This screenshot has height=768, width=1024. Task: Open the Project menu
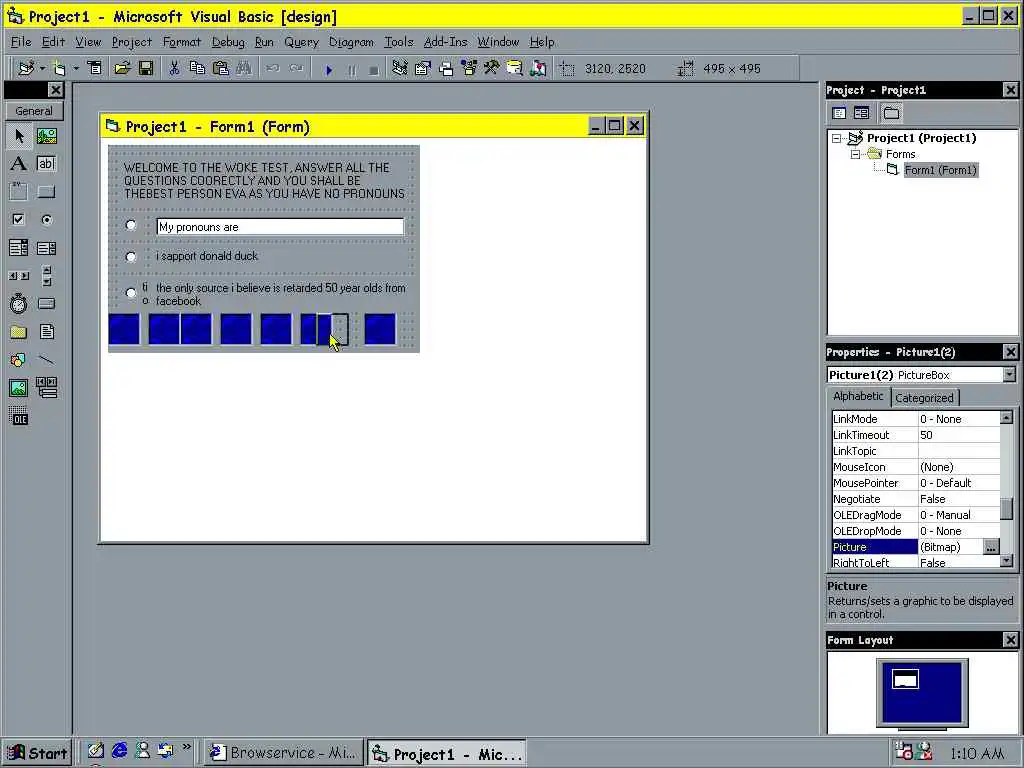pos(131,42)
